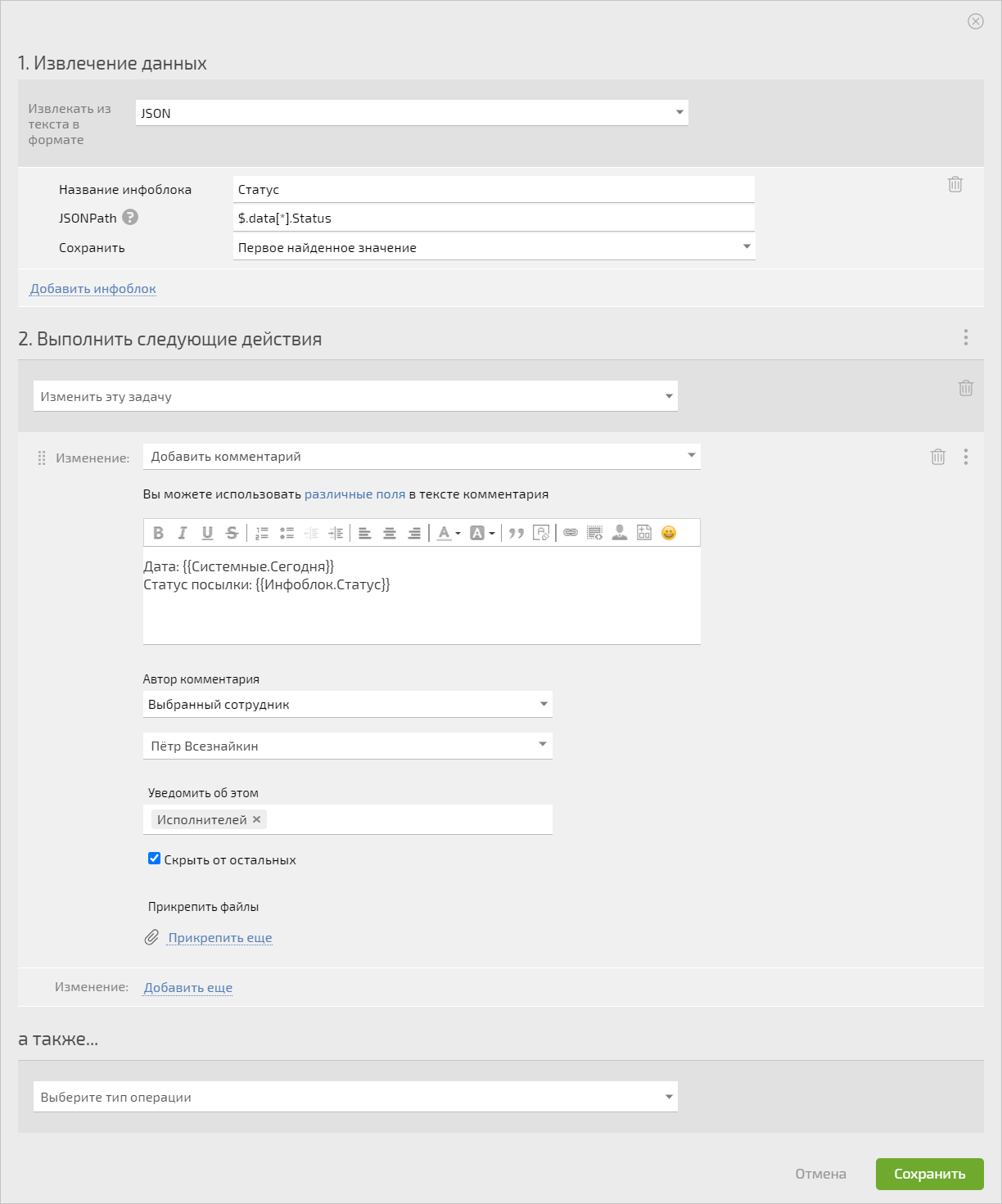Remove the Исполнителей tag
Viewport: 1002px width, 1204px height.
[256, 819]
